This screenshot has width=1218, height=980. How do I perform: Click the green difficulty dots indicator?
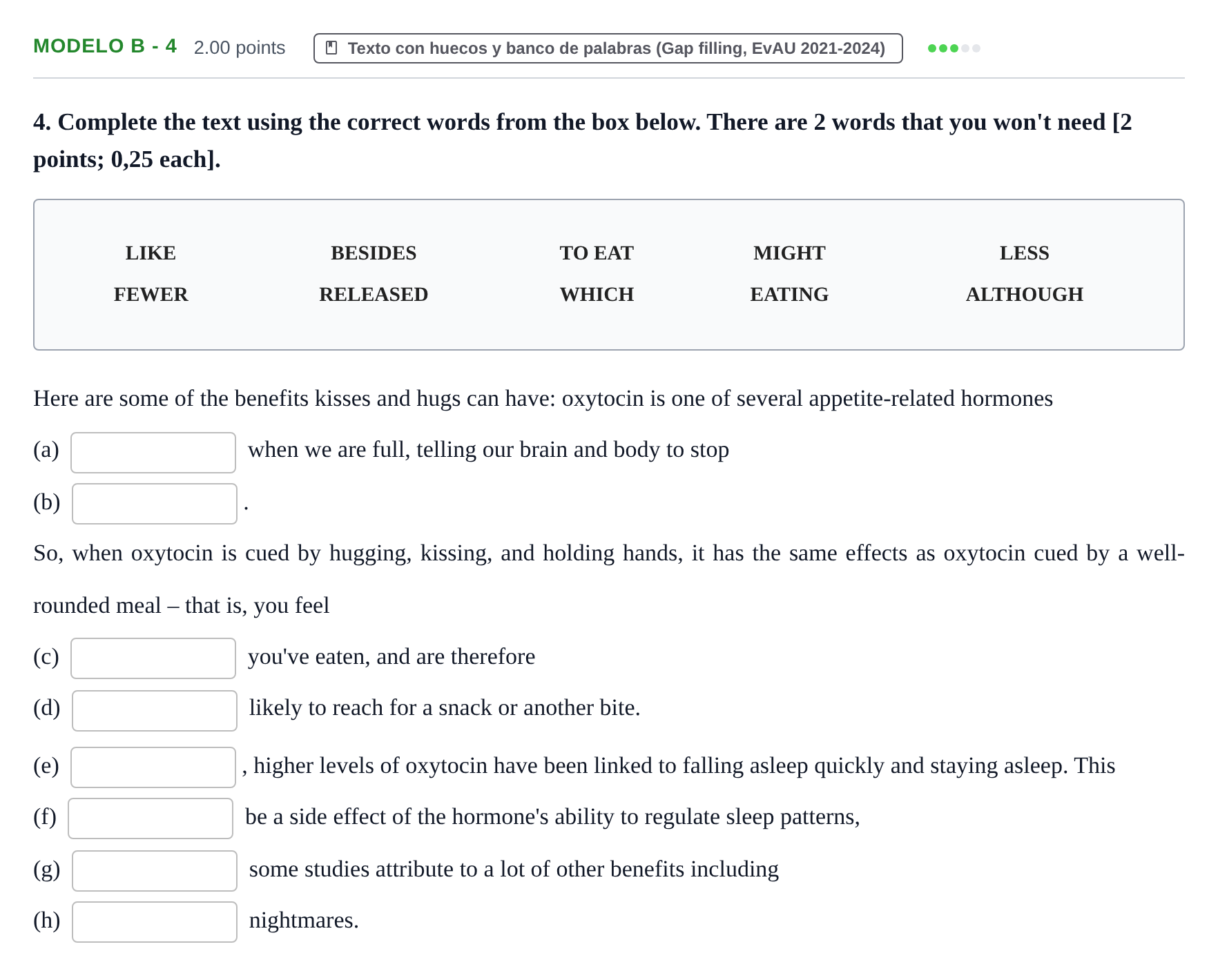tap(954, 48)
